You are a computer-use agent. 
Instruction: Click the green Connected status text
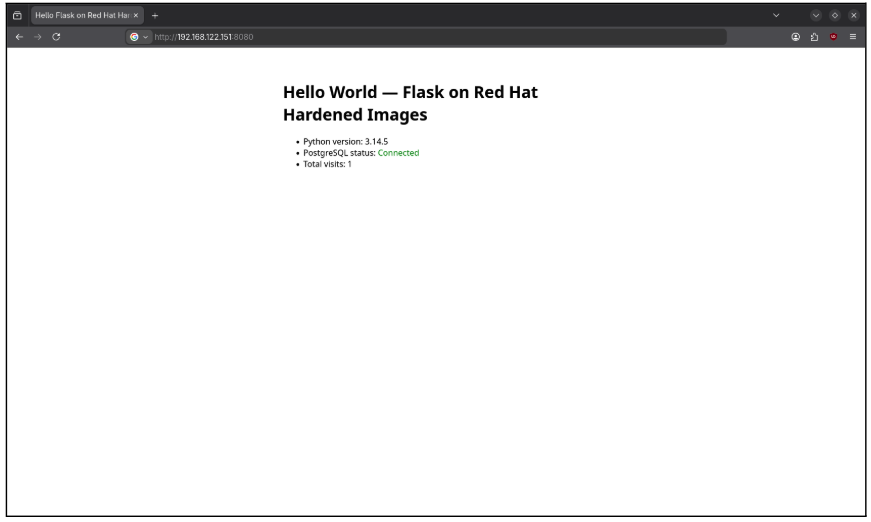[398, 153]
